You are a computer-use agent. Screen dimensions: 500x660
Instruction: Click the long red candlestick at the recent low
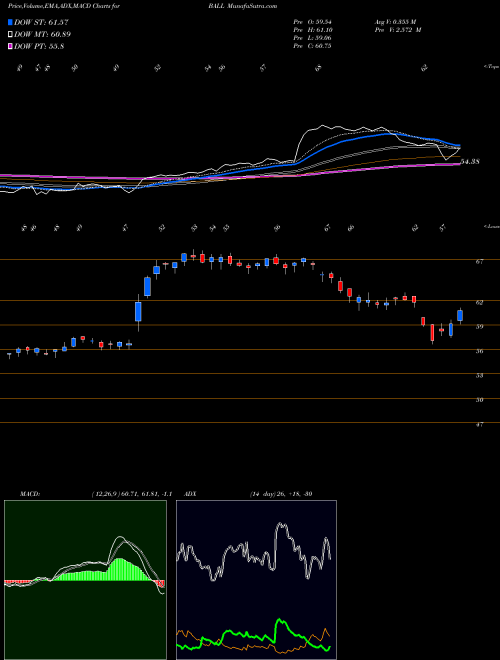[x=432, y=333]
